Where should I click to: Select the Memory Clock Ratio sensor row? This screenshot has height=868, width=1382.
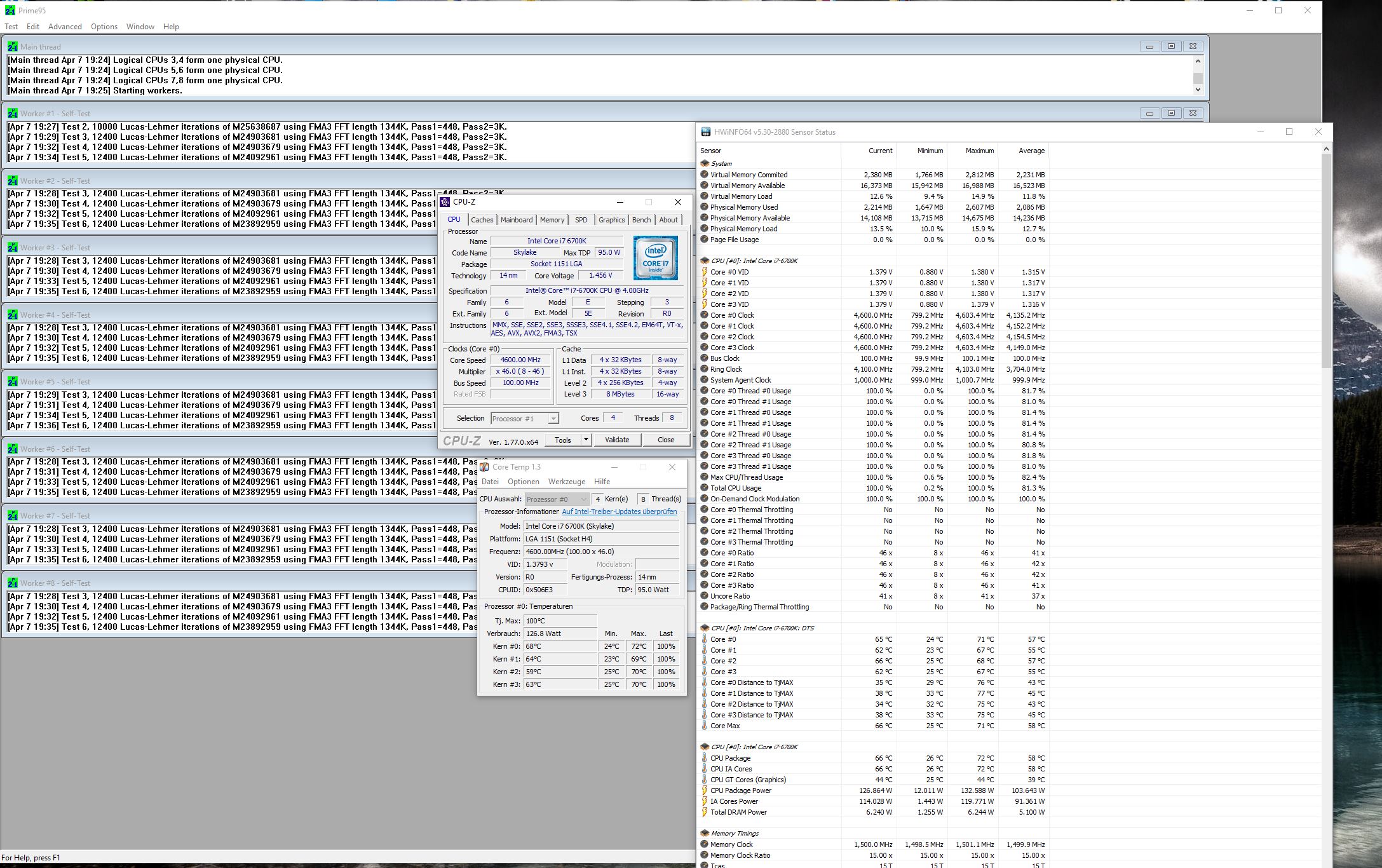coord(873,855)
